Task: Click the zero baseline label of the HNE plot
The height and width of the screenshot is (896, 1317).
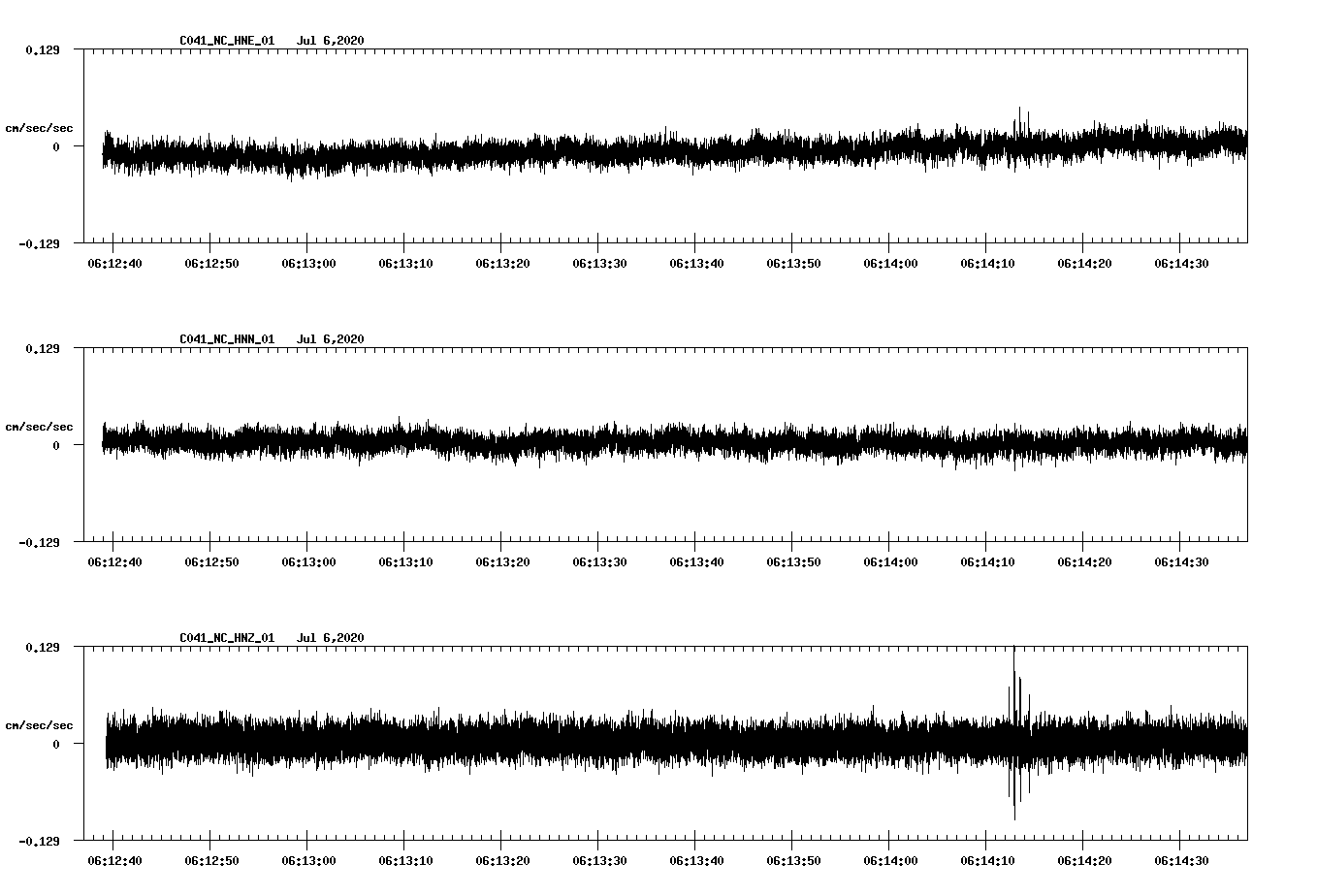Action: coord(56,146)
